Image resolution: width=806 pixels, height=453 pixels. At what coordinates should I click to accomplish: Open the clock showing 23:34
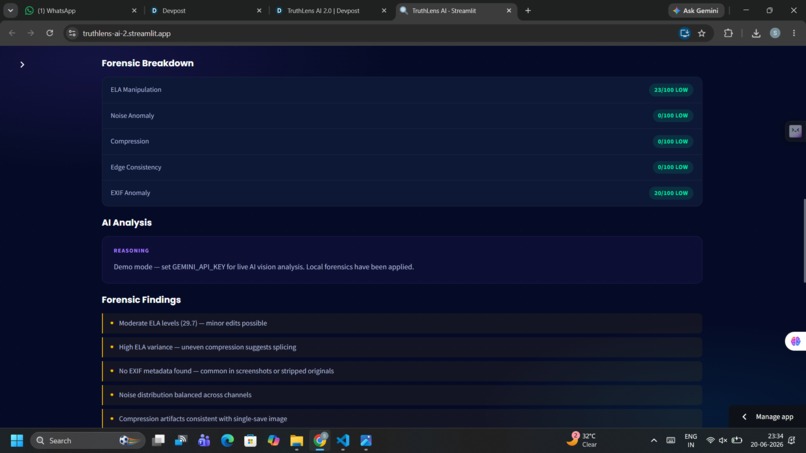pos(766,441)
